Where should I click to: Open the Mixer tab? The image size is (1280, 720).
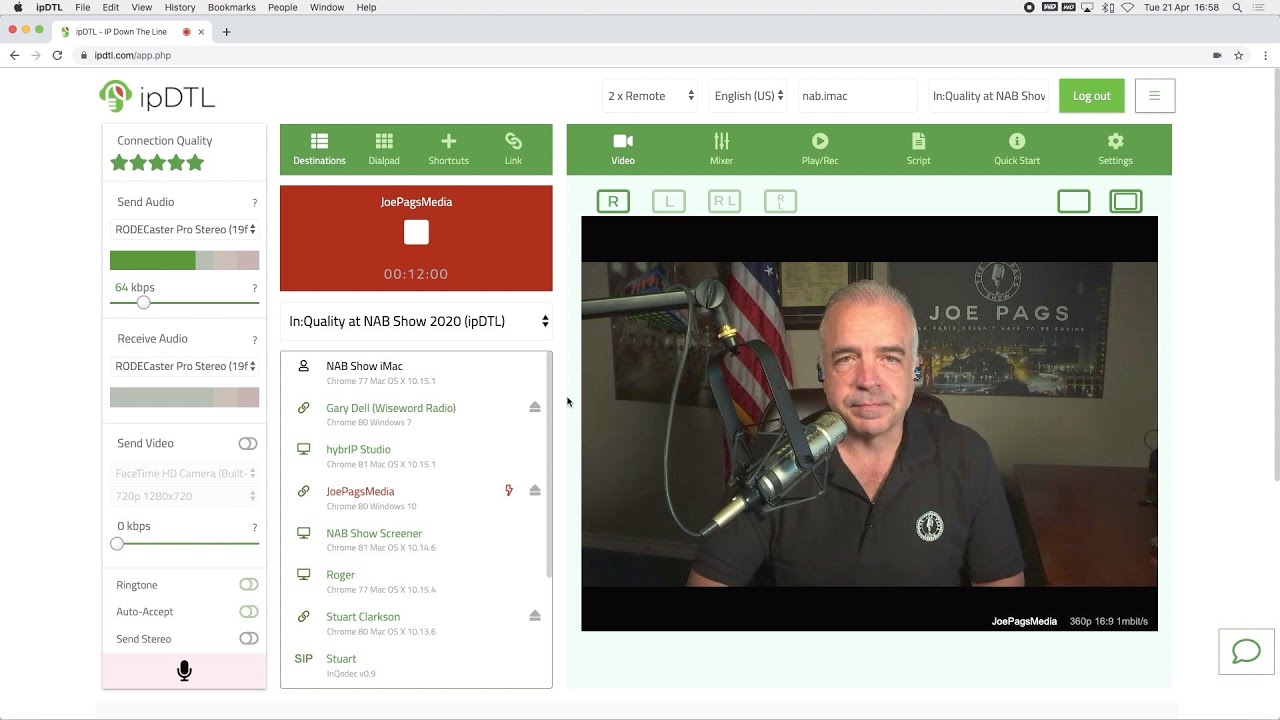(x=721, y=149)
